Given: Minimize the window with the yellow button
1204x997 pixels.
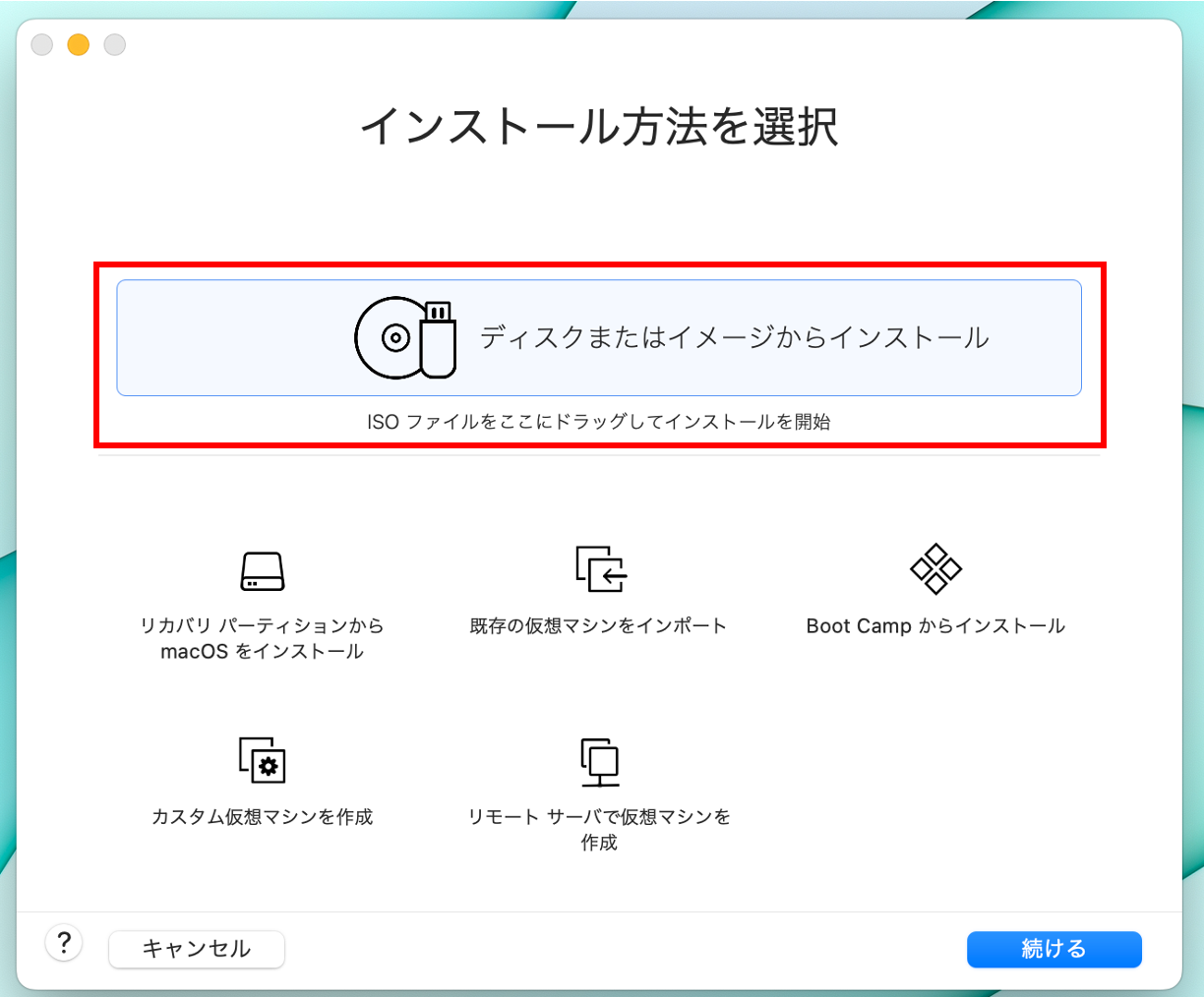Looking at the screenshot, I should coord(79,44).
